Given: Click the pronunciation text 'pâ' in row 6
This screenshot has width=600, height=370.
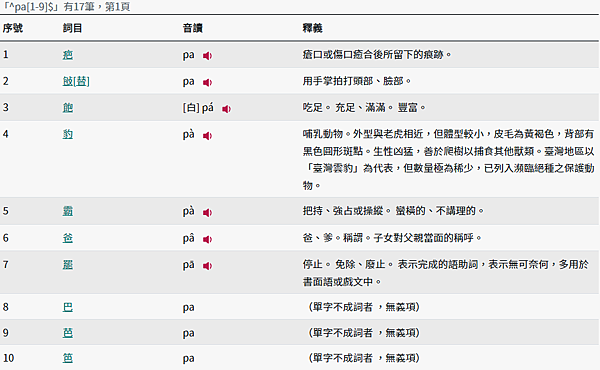Looking at the screenshot, I should (188, 238).
